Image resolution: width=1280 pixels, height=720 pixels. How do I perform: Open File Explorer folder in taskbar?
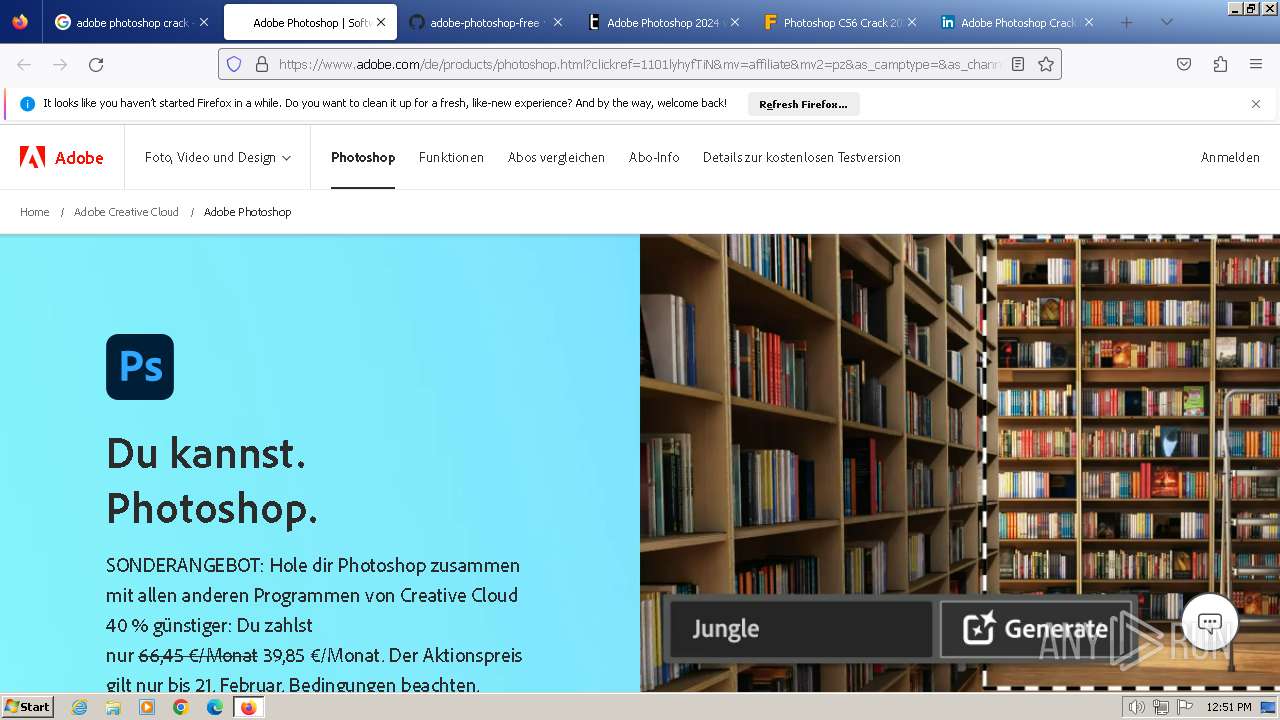click(x=113, y=707)
